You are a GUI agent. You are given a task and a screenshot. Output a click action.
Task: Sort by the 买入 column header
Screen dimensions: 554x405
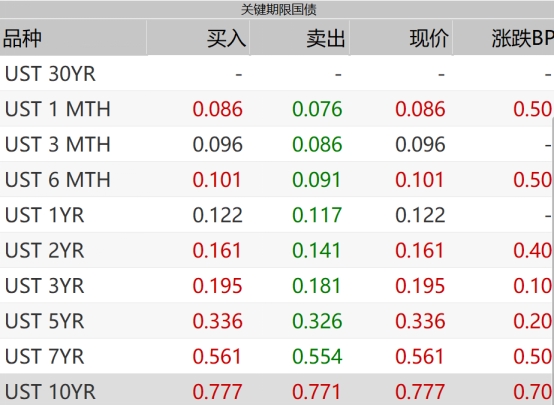pyautogui.click(x=198, y=38)
